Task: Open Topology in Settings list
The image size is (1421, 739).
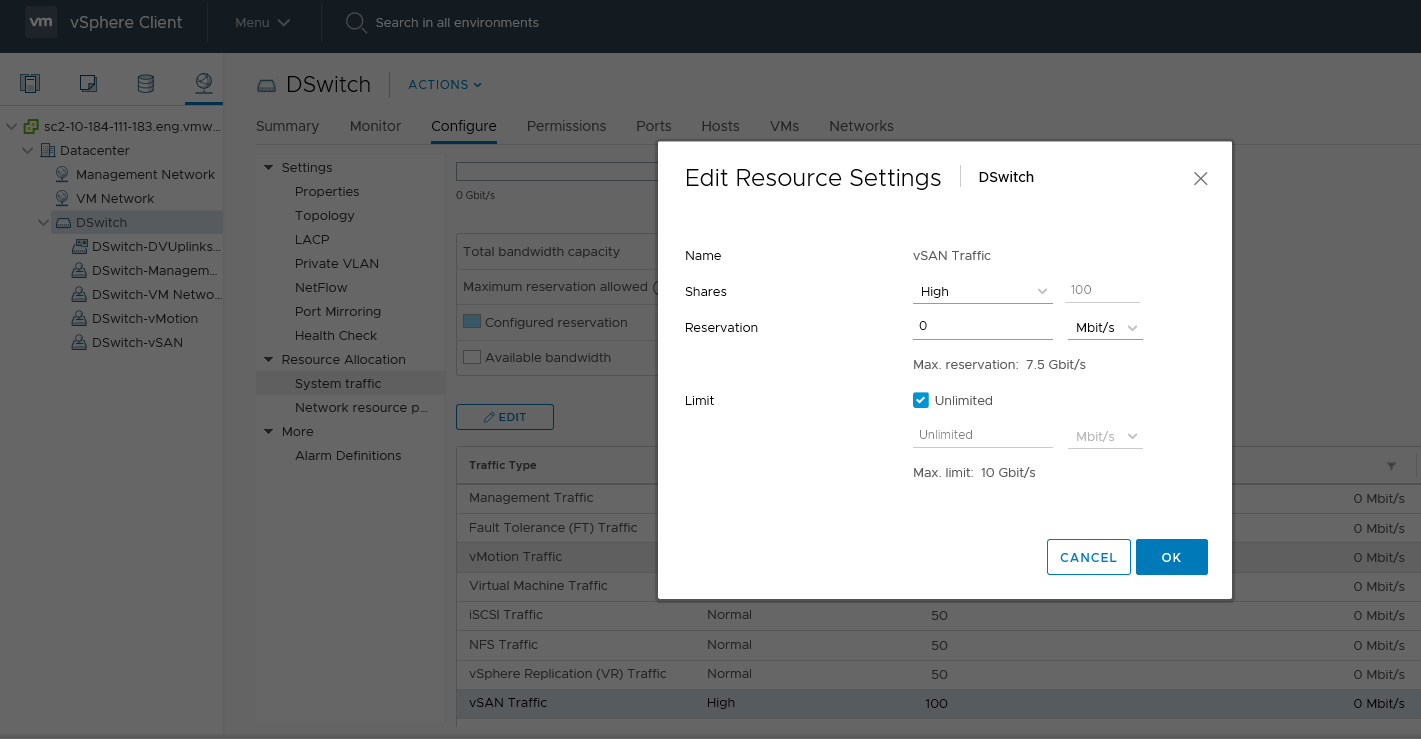Action: (324, 215)
